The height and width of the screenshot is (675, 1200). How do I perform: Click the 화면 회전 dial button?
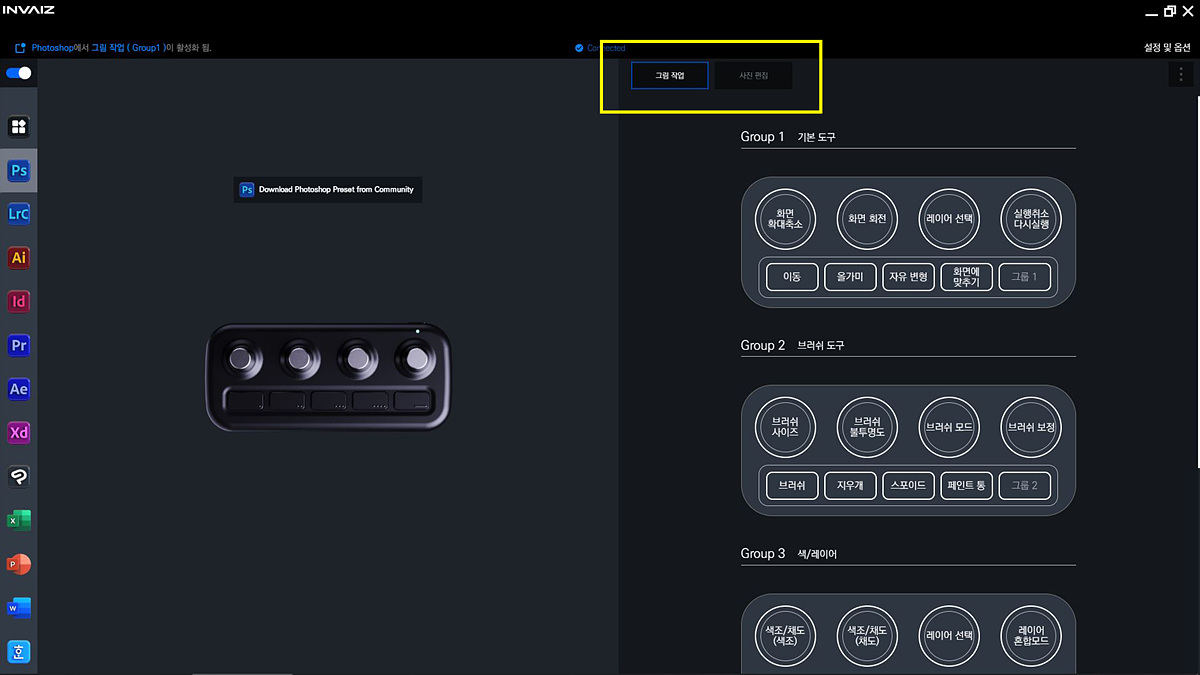coord(867,218)
